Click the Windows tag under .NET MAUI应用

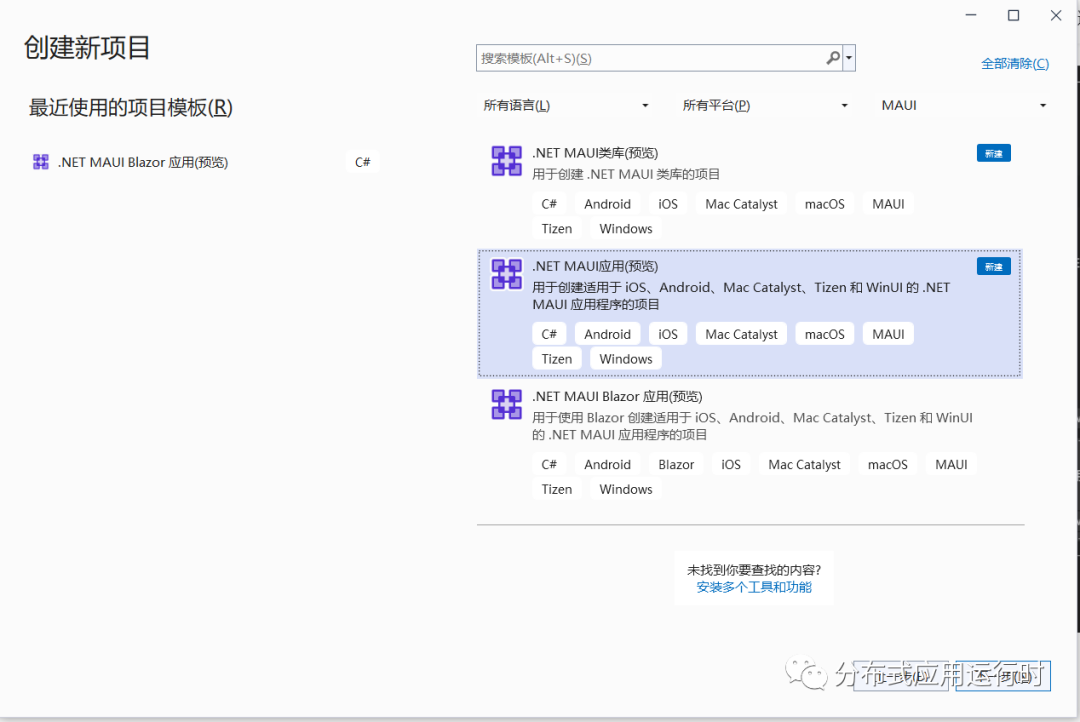[x=625, y=359]
